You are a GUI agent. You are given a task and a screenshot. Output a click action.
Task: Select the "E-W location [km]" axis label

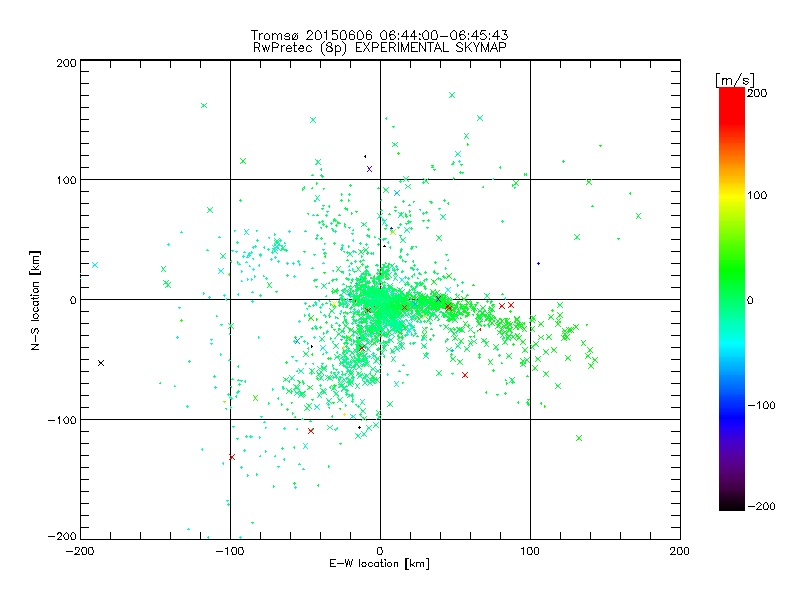(379, 564)
